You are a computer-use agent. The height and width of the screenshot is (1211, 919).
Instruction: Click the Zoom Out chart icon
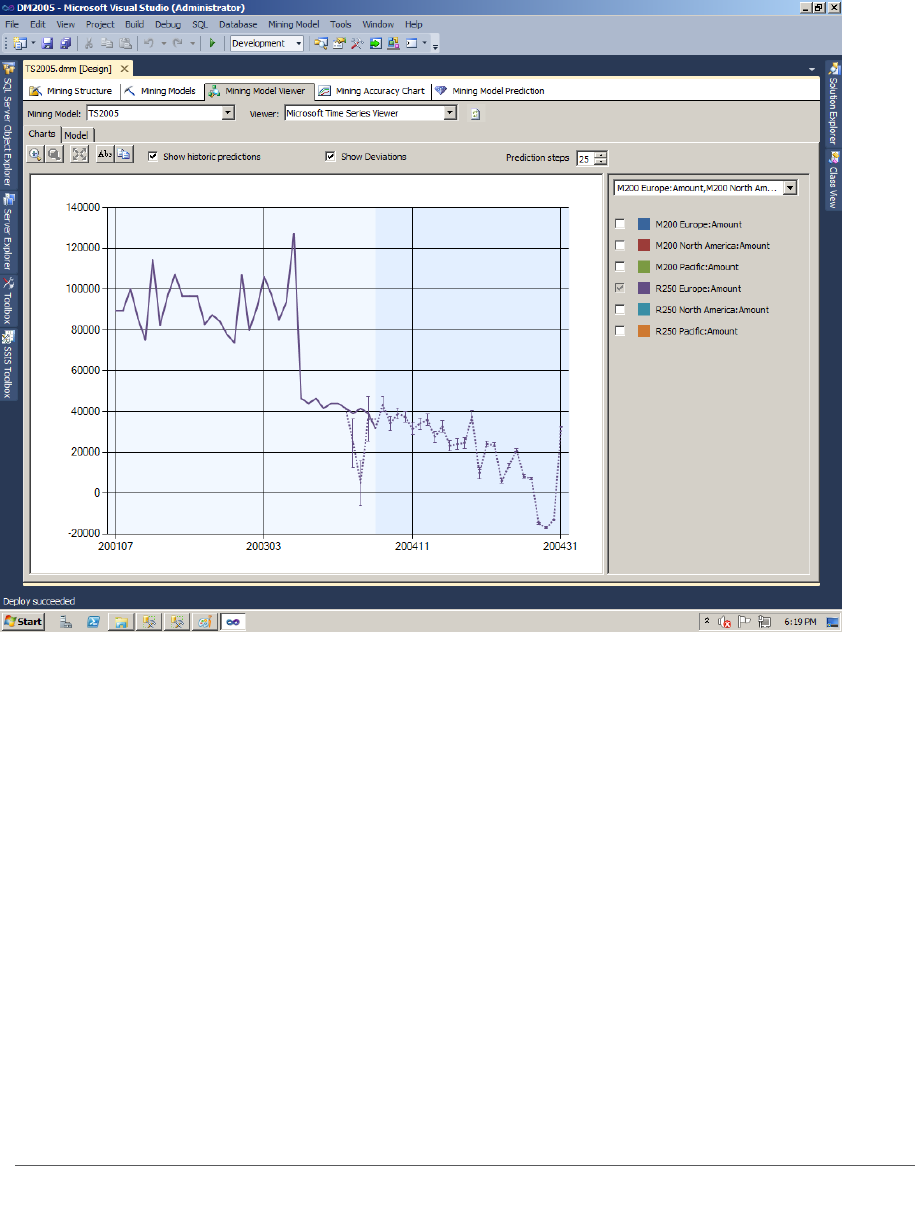[x=53, y=154]
